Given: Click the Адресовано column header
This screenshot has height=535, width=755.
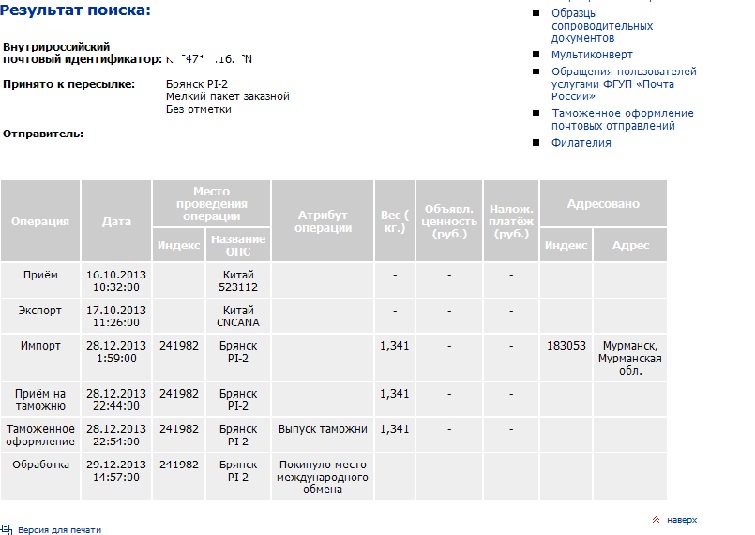Looking at the screenshot, I should (602, 204).
